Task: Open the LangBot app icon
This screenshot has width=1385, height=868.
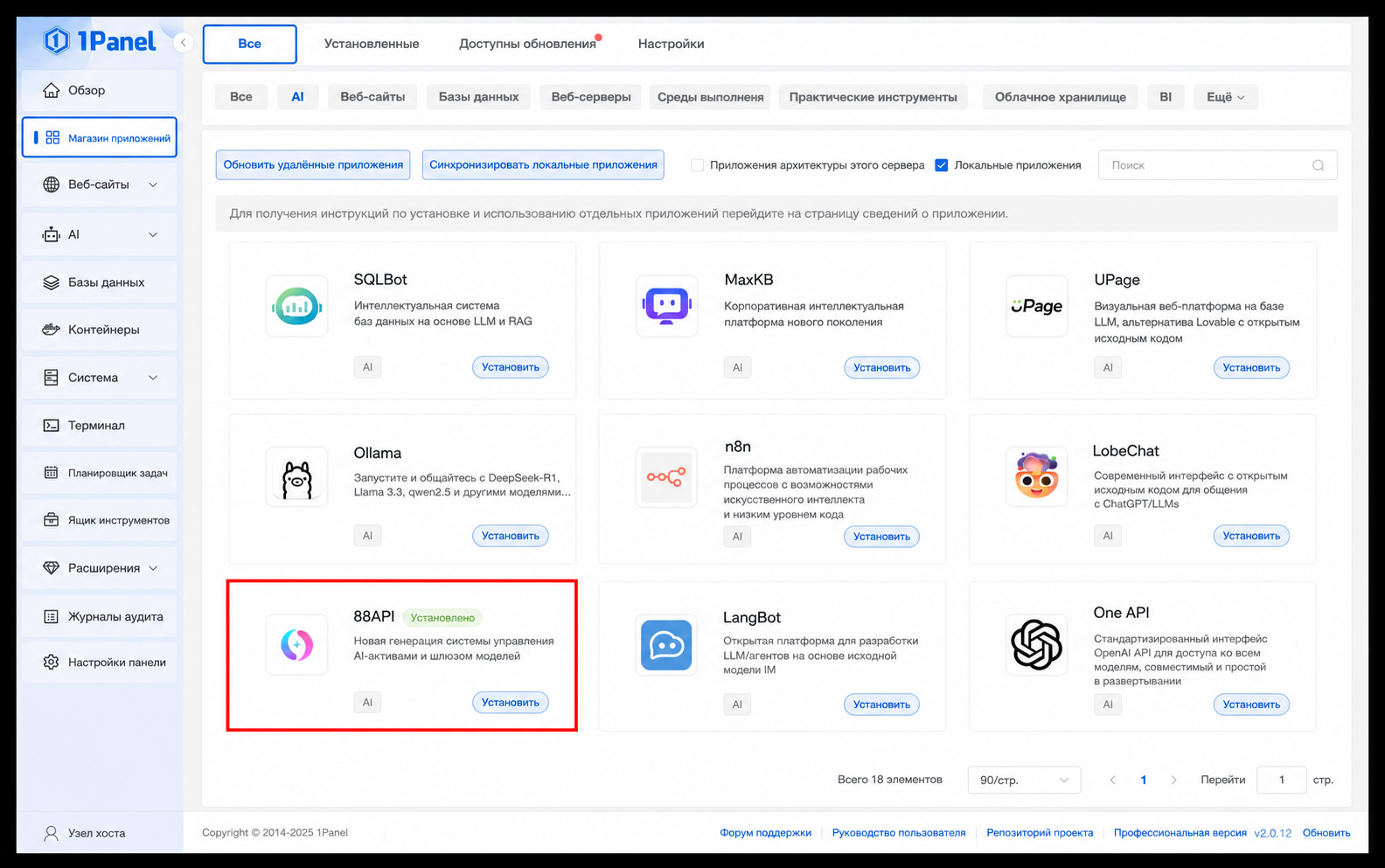Action: (x=666, y=645)
